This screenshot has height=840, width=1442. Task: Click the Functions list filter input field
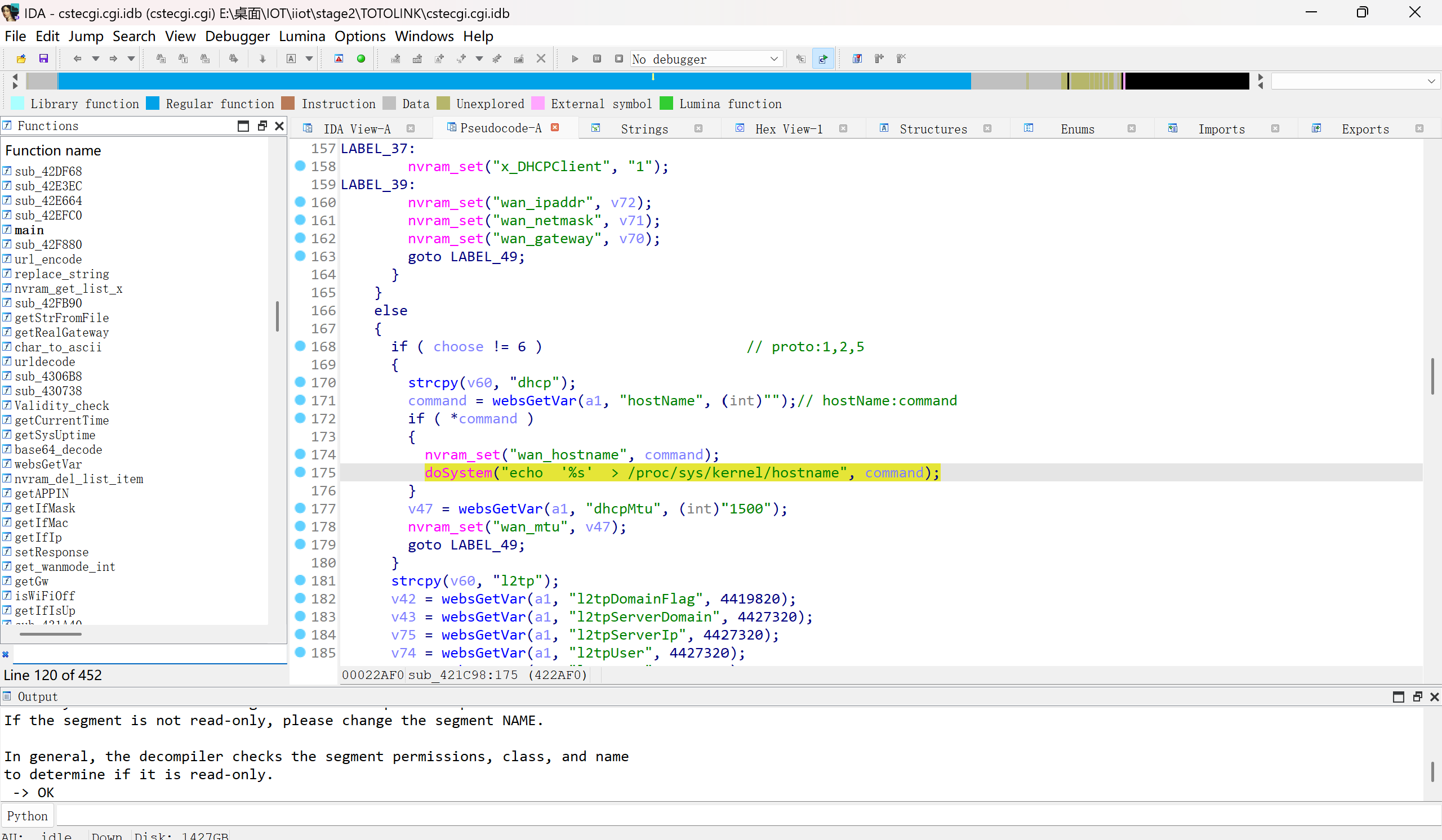click(149, 654)
